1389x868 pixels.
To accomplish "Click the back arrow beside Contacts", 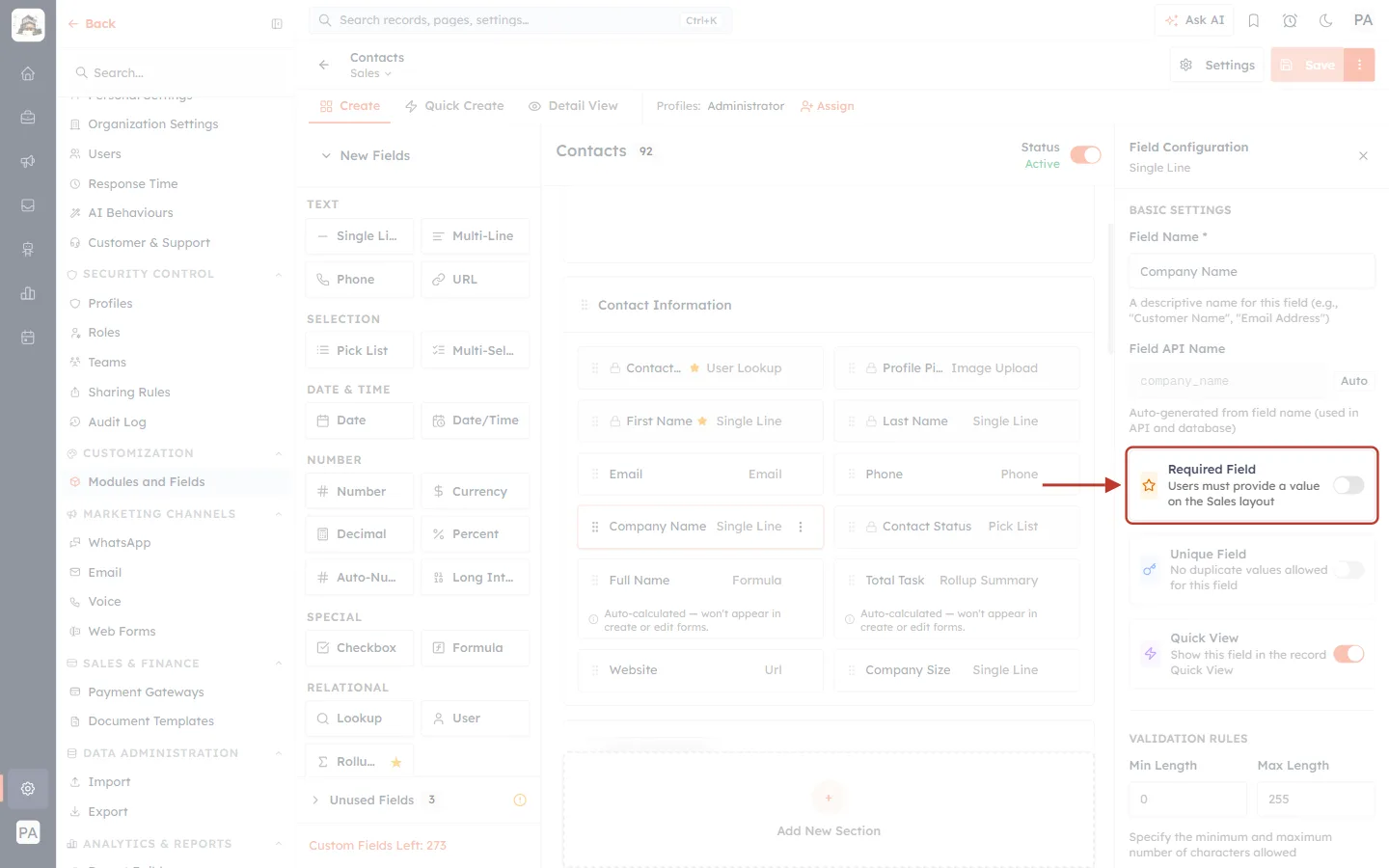I will [x=324, y=65].
